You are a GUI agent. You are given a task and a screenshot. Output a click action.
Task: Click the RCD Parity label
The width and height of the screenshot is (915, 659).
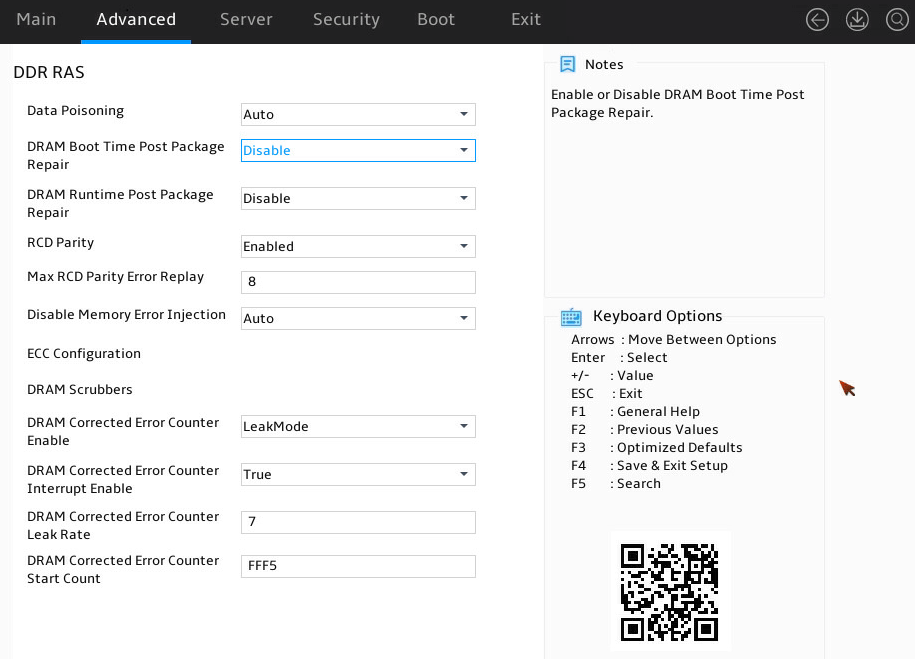tap(61, 242)
